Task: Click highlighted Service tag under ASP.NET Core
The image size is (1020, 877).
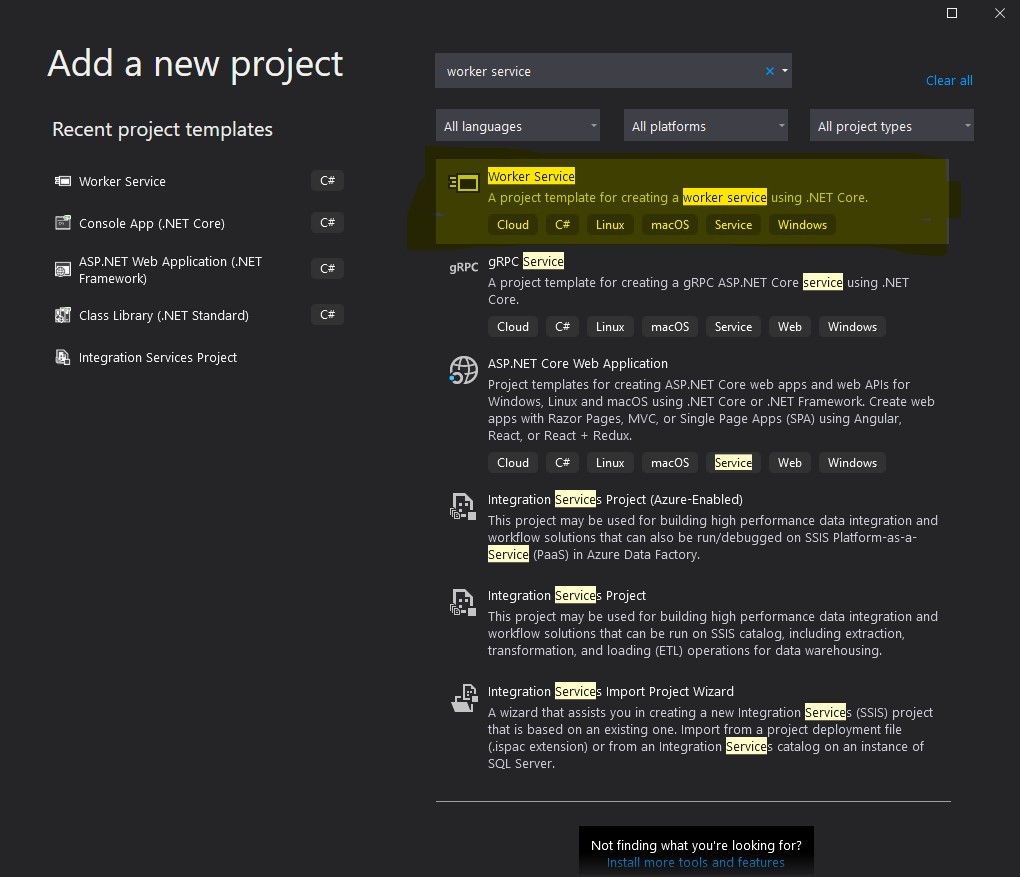Action: coord(733,463)
